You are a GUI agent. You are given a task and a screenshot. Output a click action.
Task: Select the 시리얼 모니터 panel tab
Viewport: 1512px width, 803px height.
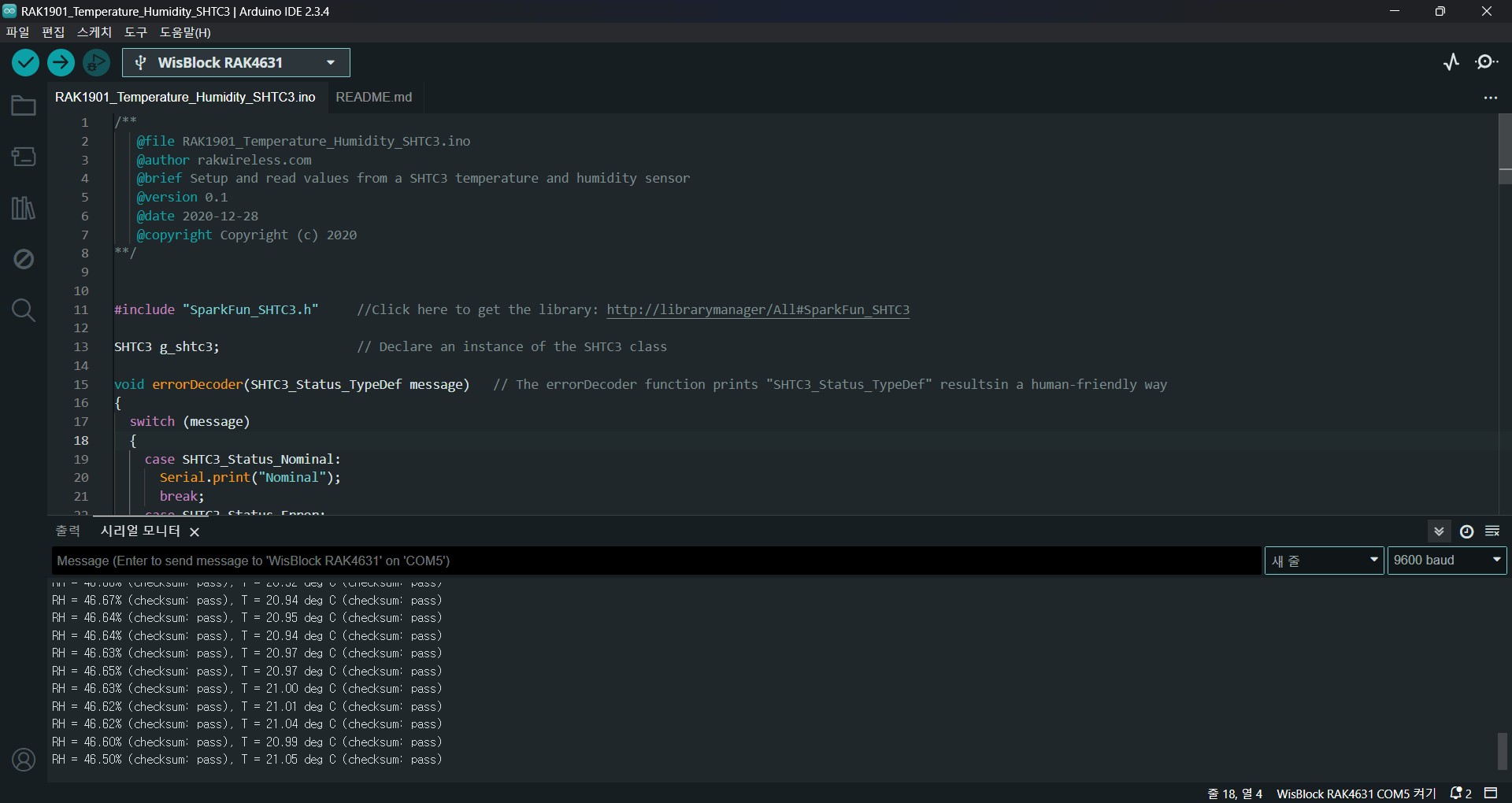(140, 531)
